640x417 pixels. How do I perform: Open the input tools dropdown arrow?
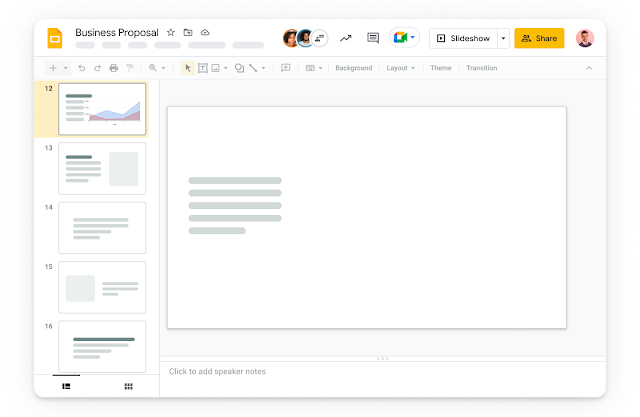point(320,68)
